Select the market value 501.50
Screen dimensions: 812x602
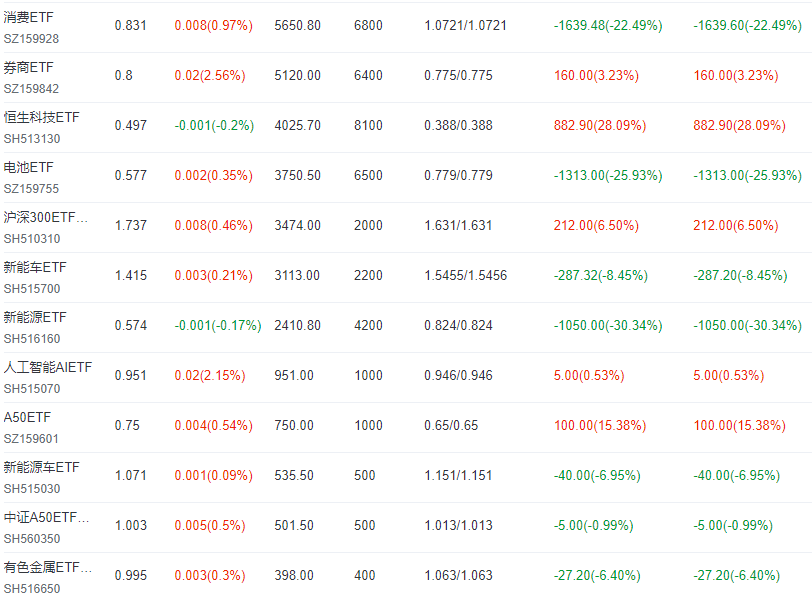click(x=294, y=525)
